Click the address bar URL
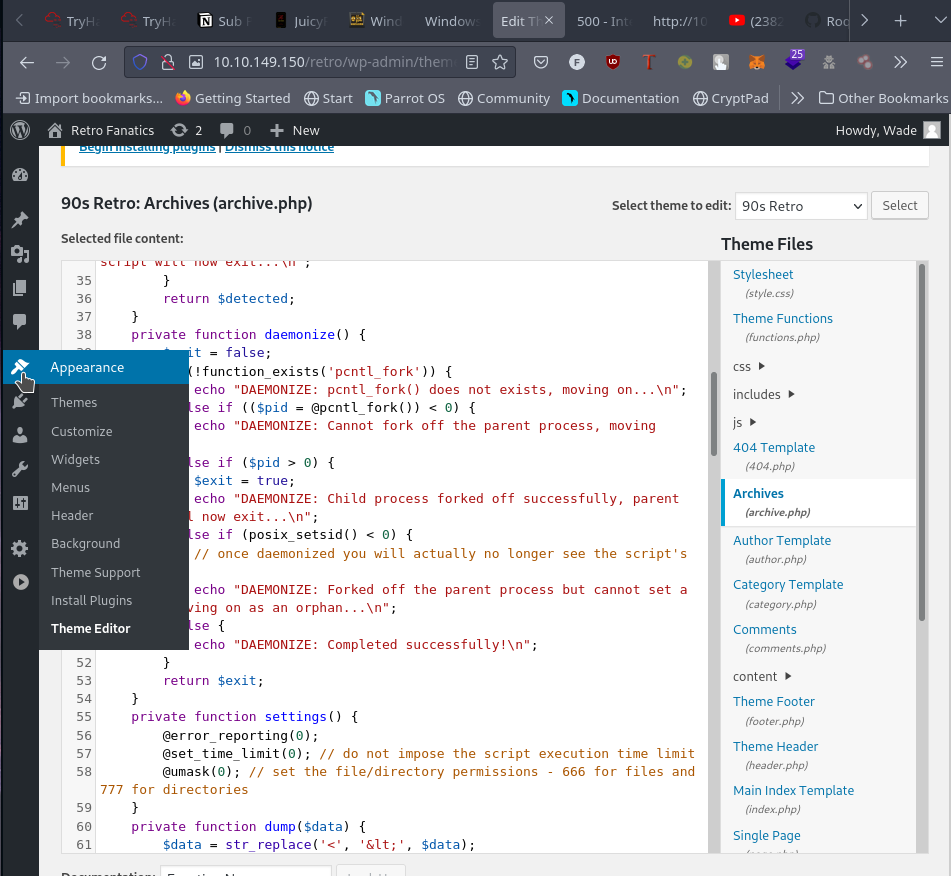This screenshot has width=951, height=876. coord(333,62)
